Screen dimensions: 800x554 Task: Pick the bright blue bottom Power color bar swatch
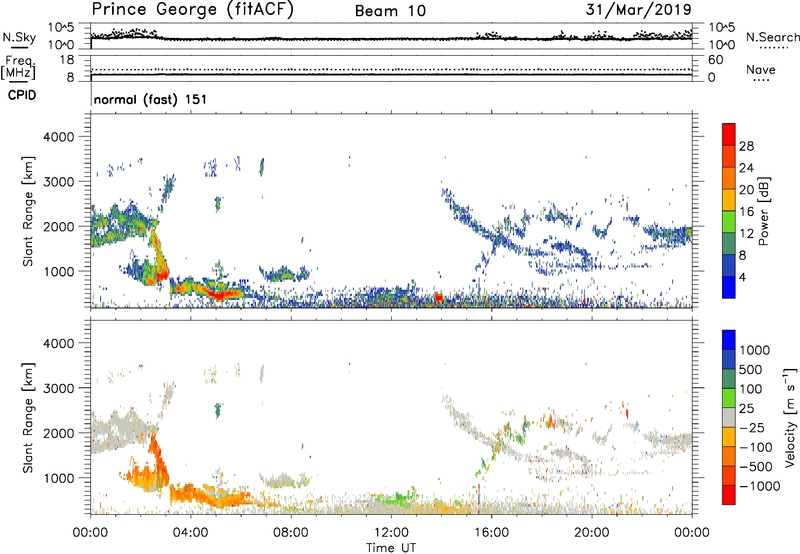(x=729, y=287)
